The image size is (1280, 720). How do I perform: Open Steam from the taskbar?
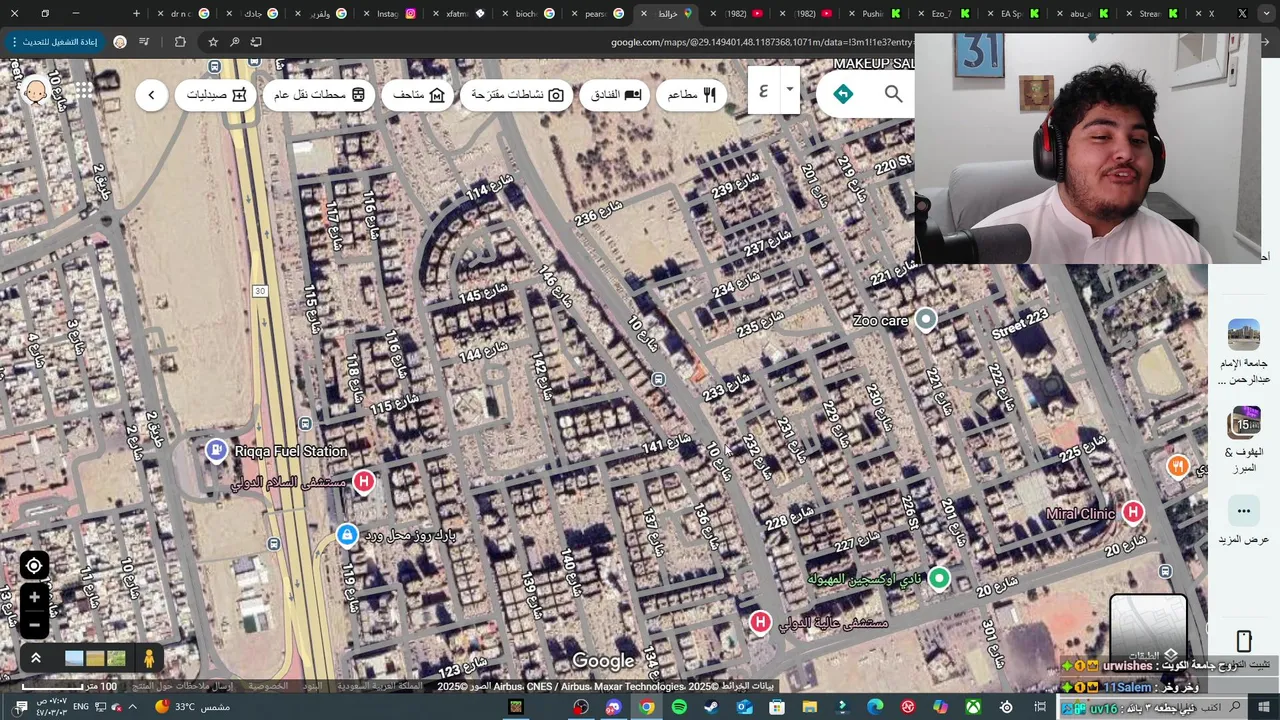coord(711,707)
